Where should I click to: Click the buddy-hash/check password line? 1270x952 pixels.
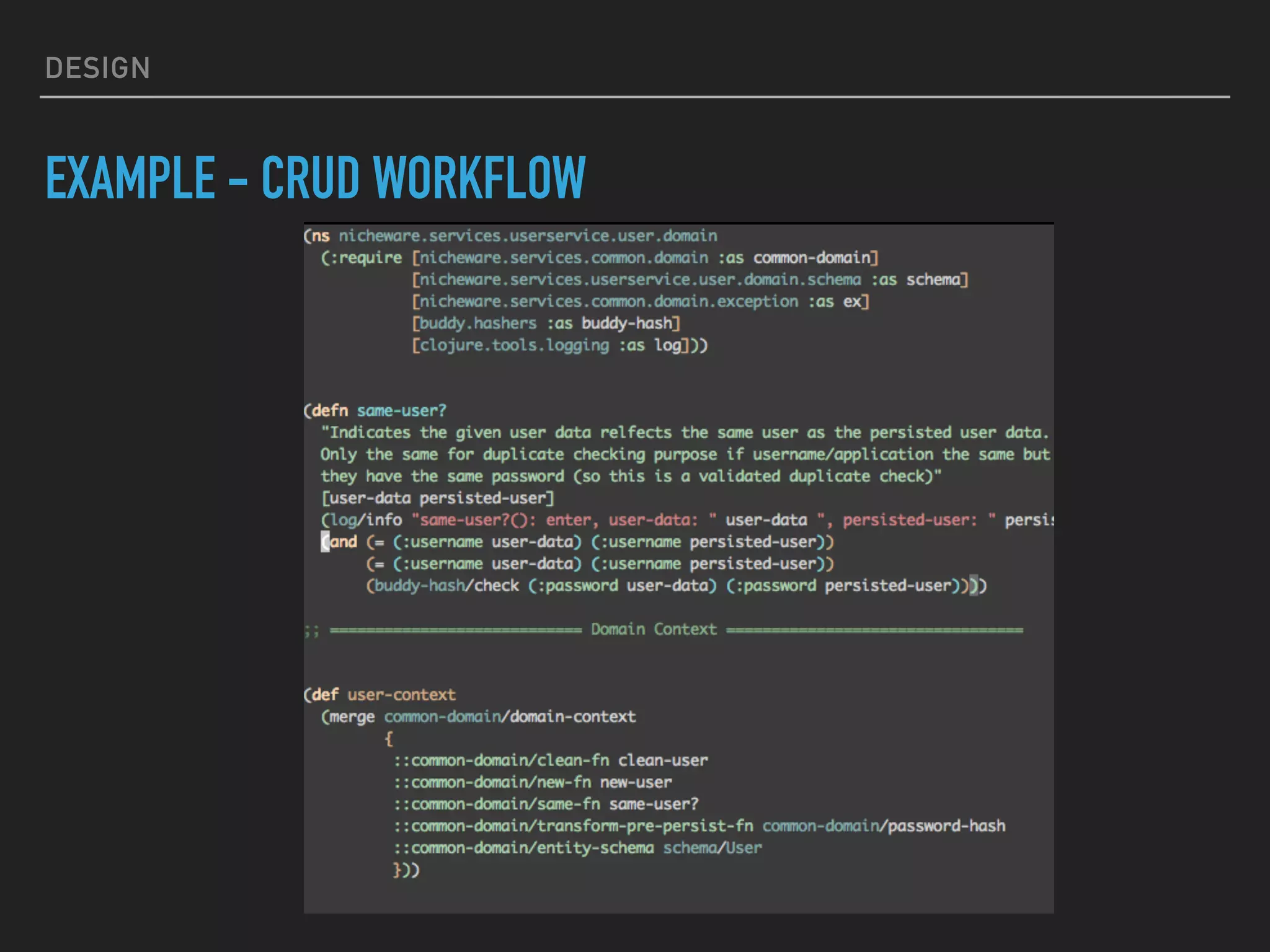[676, 586]
